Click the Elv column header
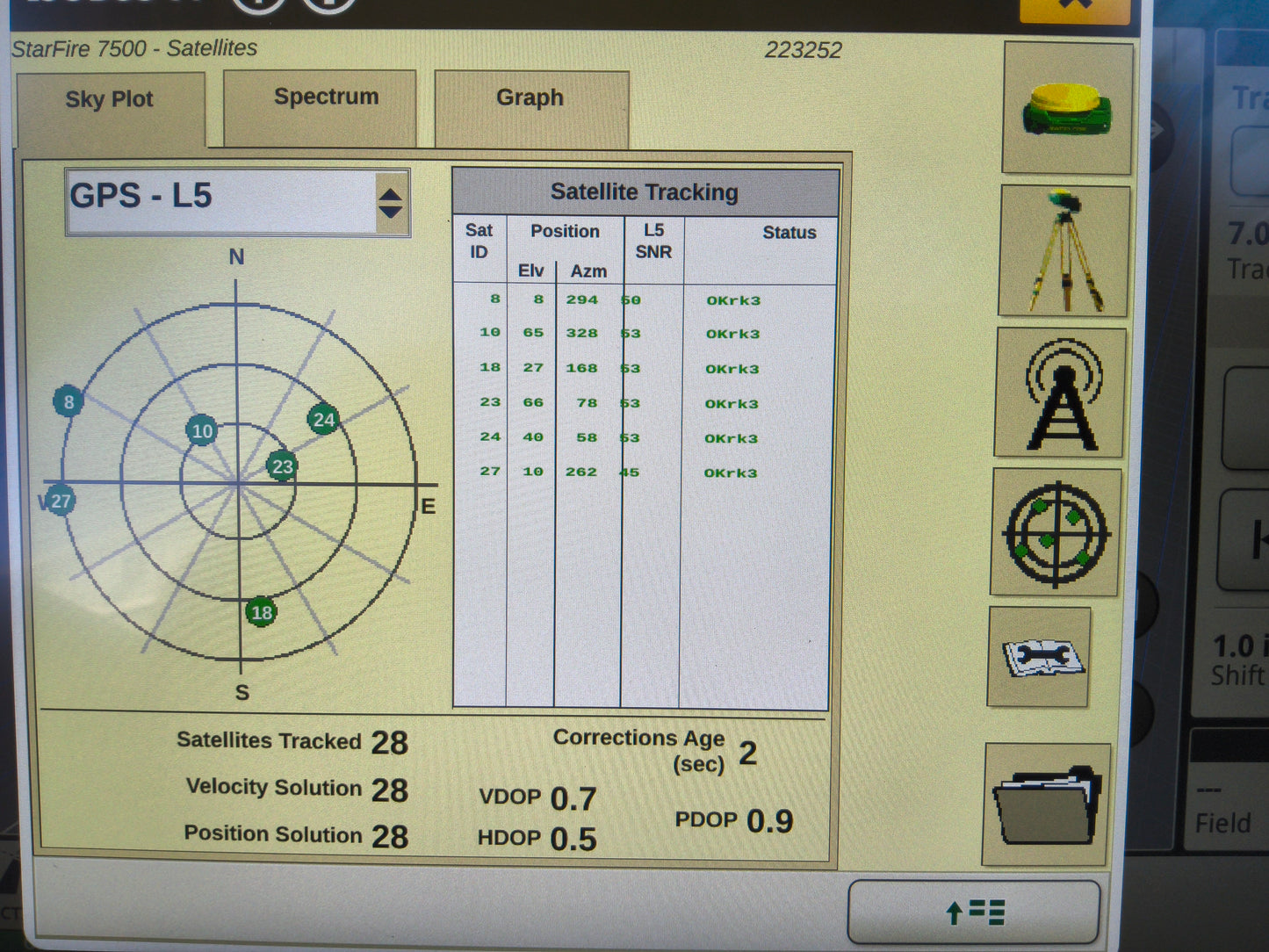The width and height of the screenshot is (1269, 952). click(x=530, y=270)
